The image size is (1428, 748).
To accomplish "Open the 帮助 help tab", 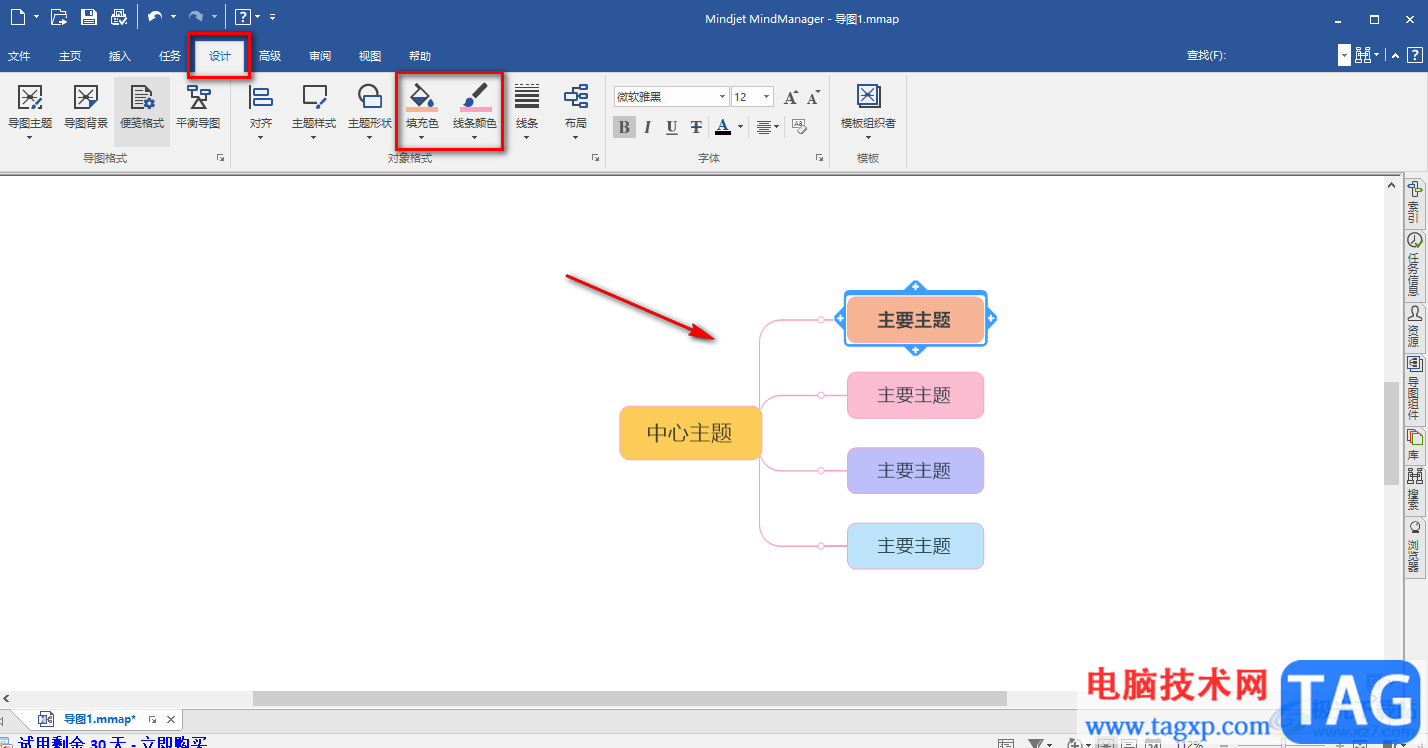I will (420, 56).
